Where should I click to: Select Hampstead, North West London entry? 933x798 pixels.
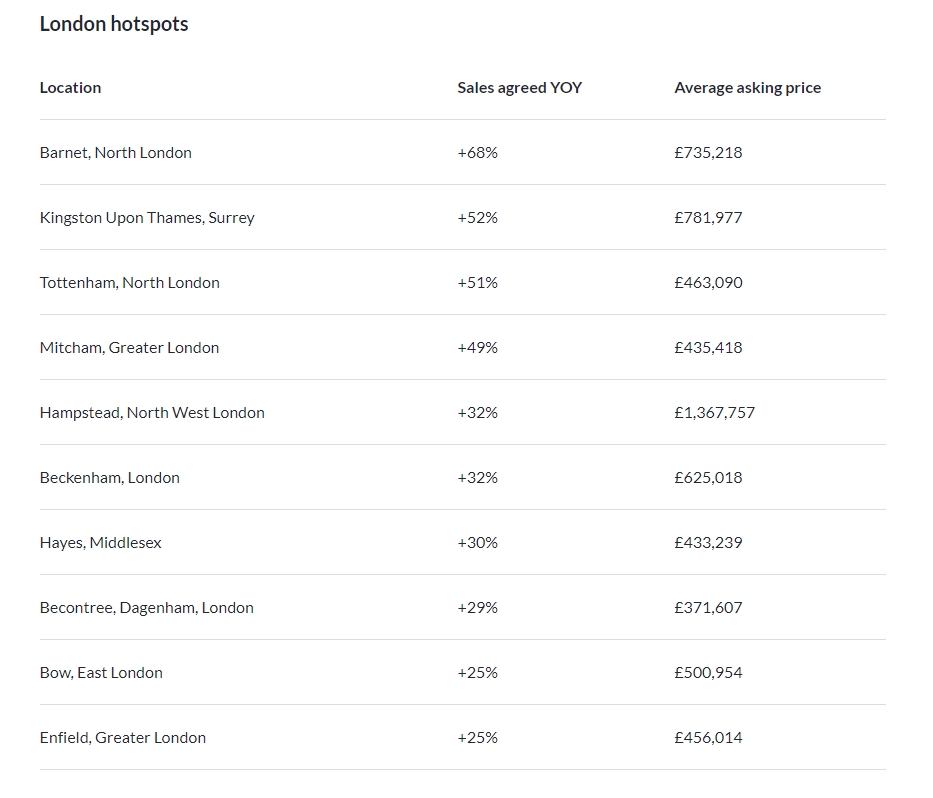152,412
